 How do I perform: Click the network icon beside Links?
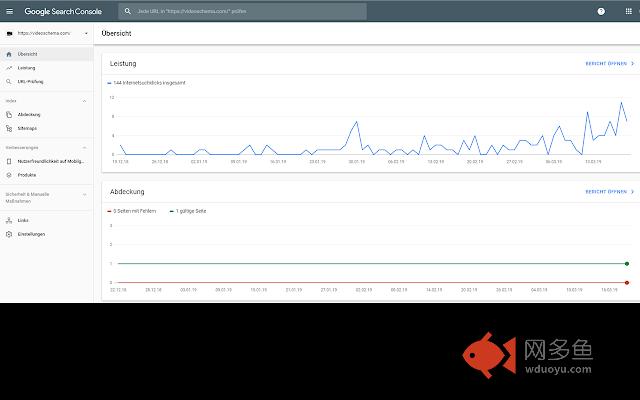tap(9, 220)
